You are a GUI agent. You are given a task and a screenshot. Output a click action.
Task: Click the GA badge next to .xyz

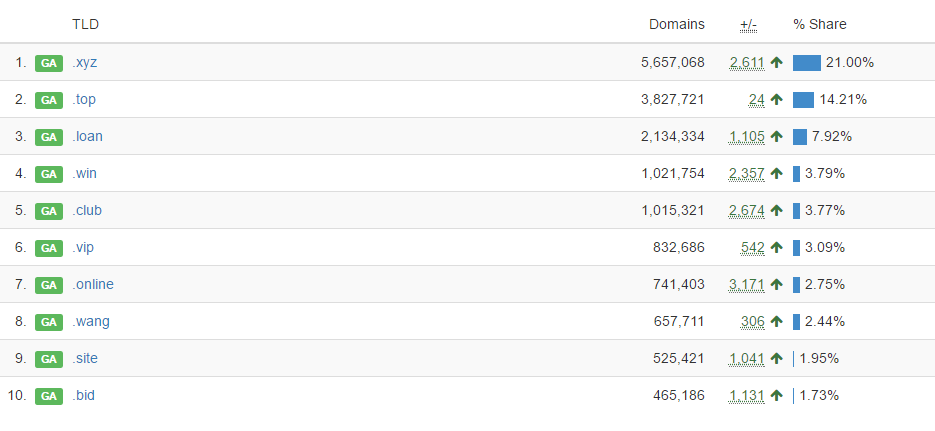point(48,63)
